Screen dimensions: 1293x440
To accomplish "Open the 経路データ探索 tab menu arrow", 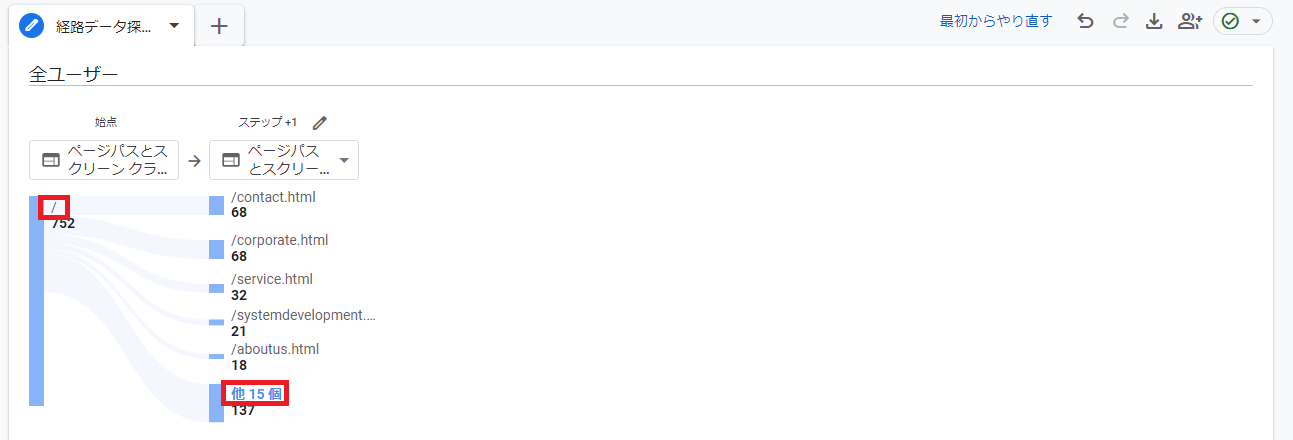I will (x=174, y=26).
